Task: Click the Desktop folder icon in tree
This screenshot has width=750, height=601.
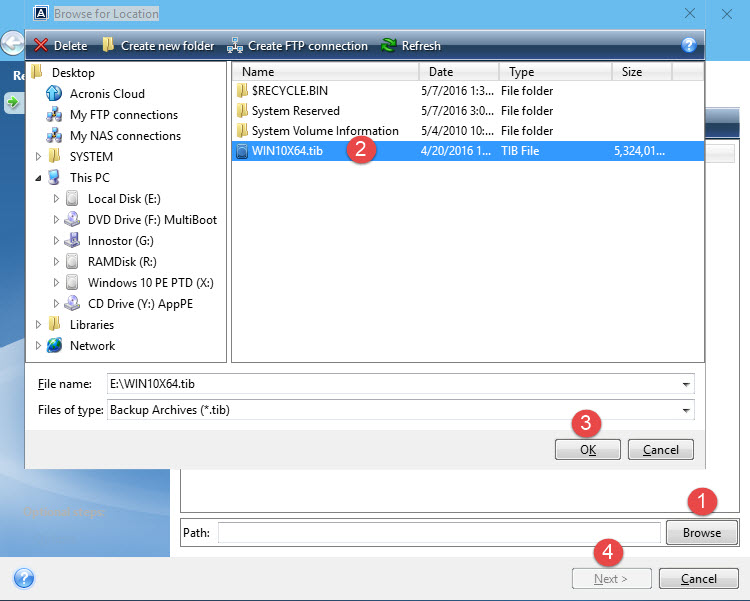Action: click(37, 72)
